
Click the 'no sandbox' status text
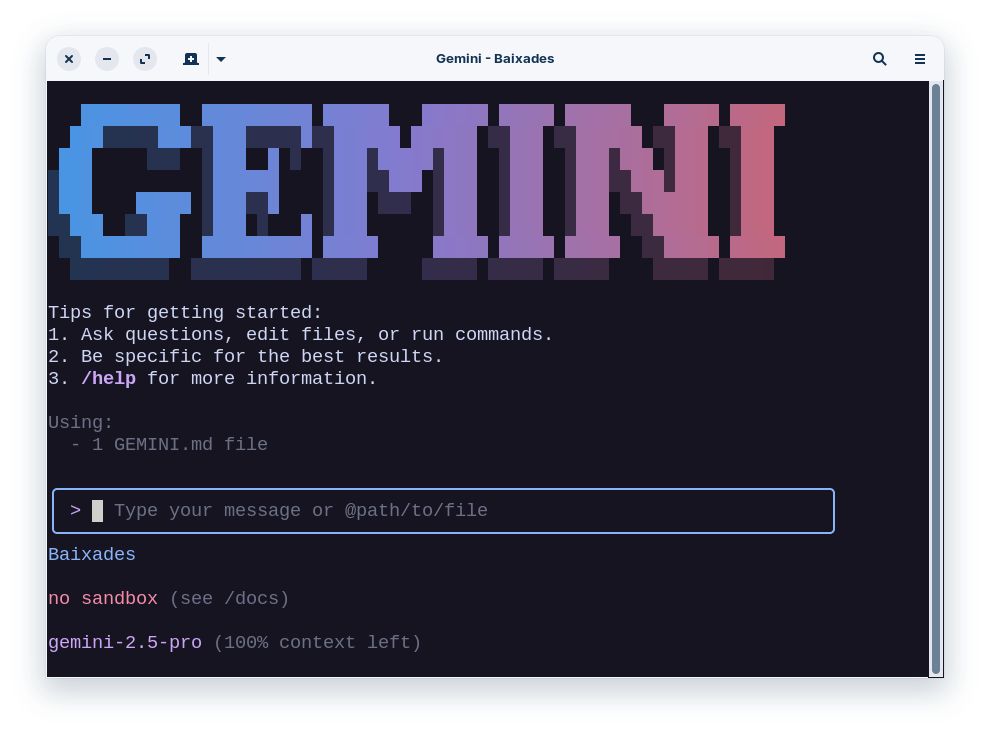click(x=103, y=598)
